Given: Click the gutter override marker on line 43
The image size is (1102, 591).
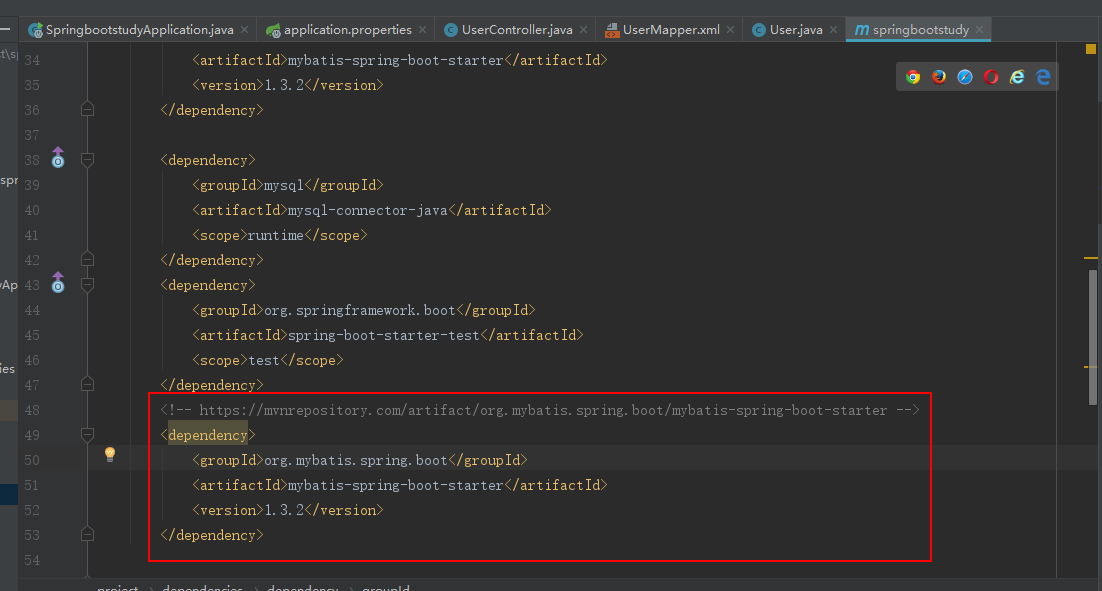Looking at the screenshot, I should coord(58,282).
